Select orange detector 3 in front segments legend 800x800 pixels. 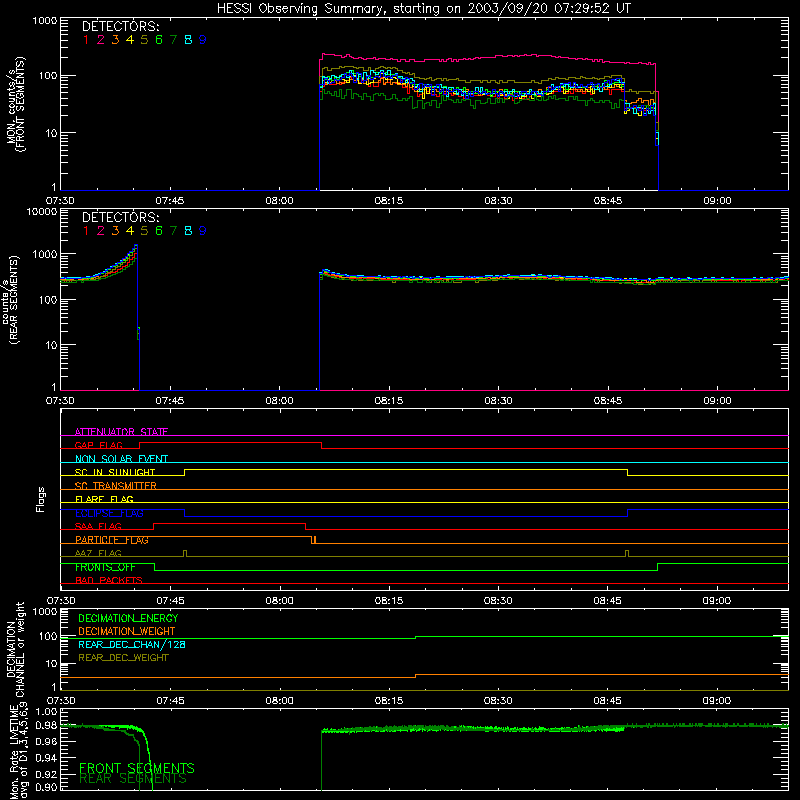tap(115, 40)
